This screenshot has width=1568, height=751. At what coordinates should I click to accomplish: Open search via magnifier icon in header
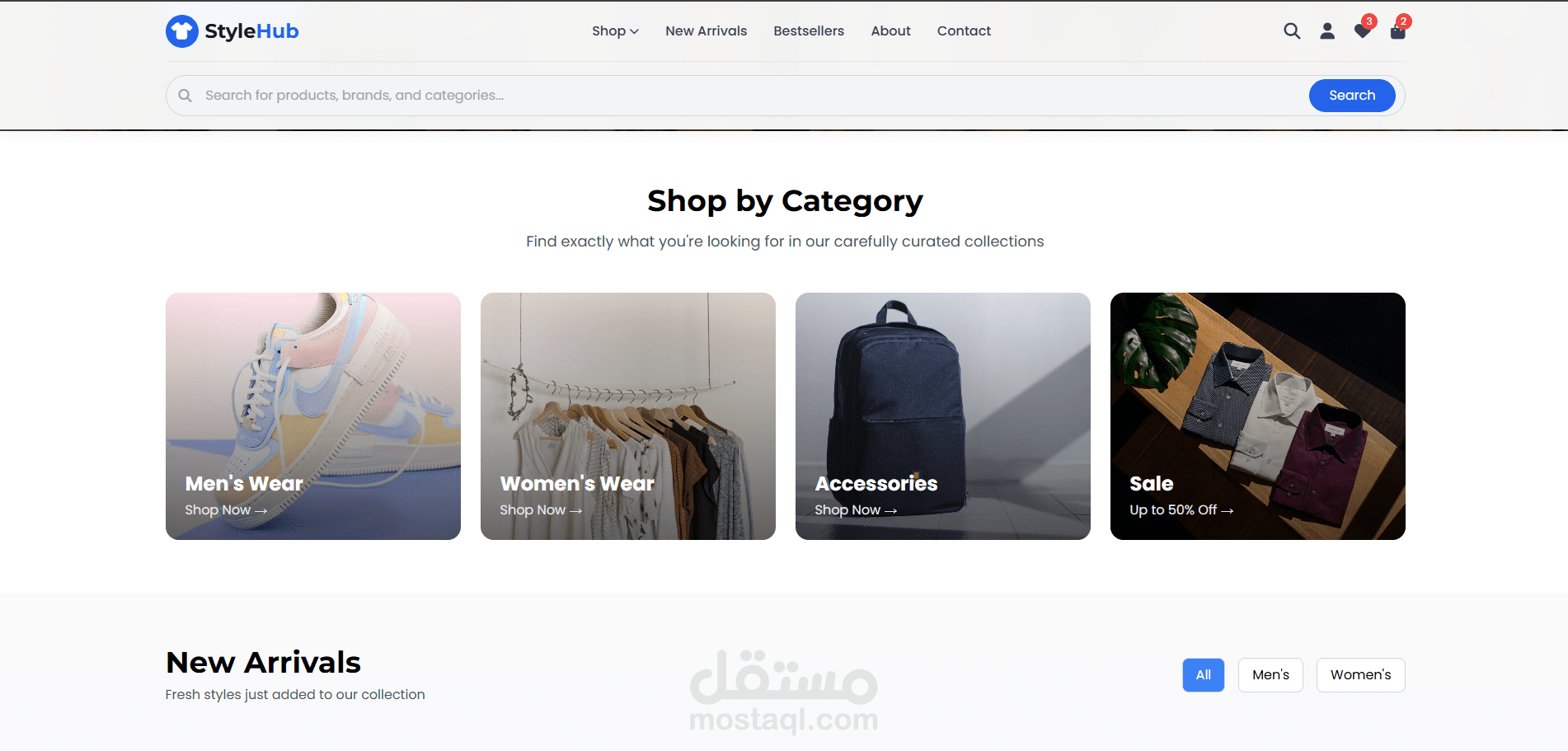pyautogui.click(x=1292, y=31)
